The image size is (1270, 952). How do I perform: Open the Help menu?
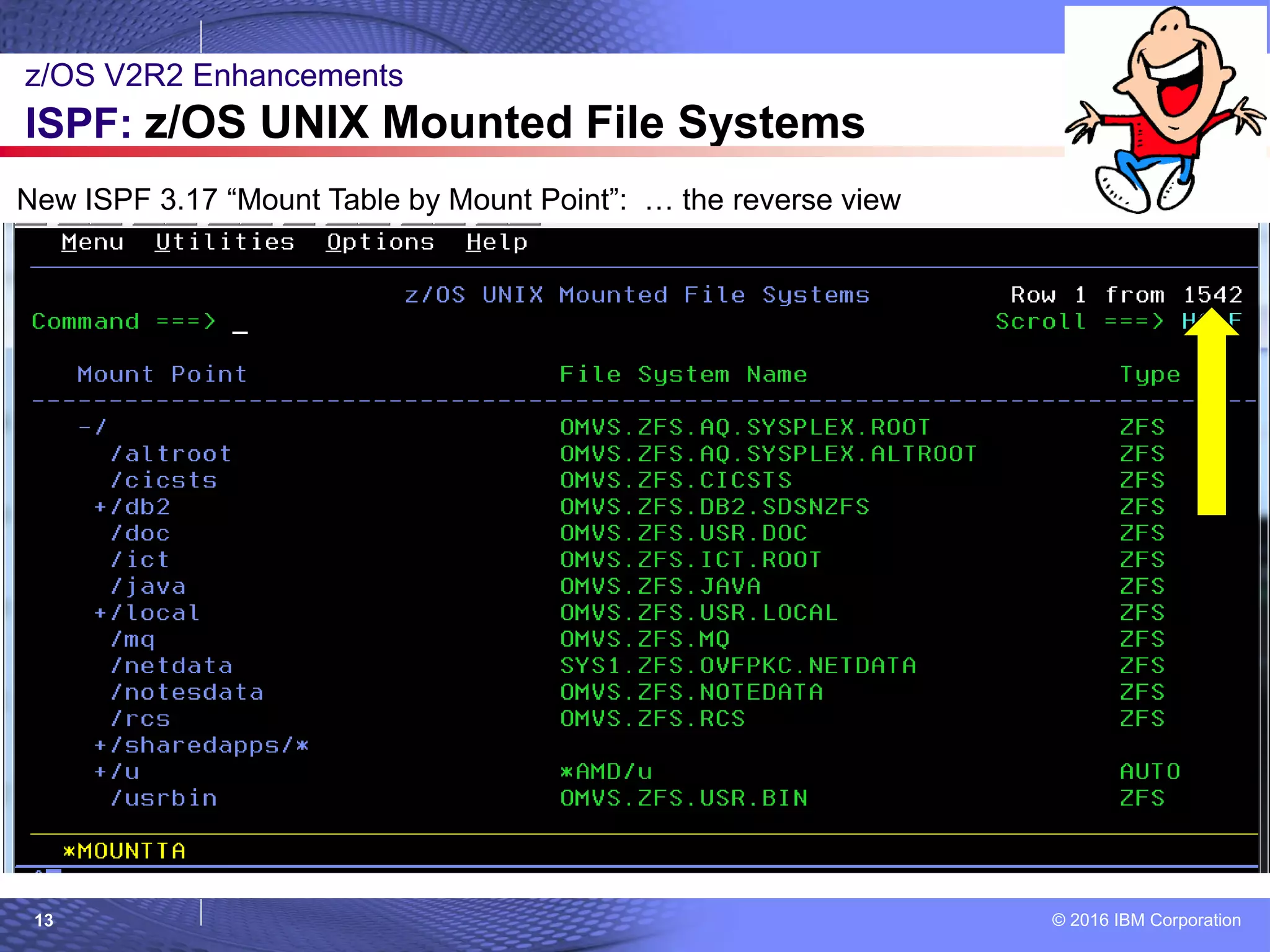497,242
